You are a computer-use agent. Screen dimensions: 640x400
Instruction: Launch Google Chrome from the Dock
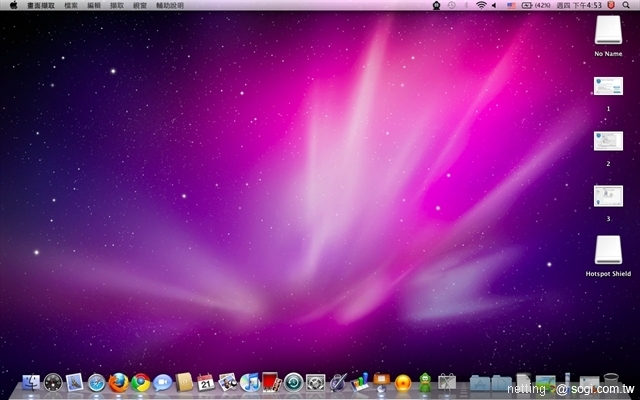141,382
